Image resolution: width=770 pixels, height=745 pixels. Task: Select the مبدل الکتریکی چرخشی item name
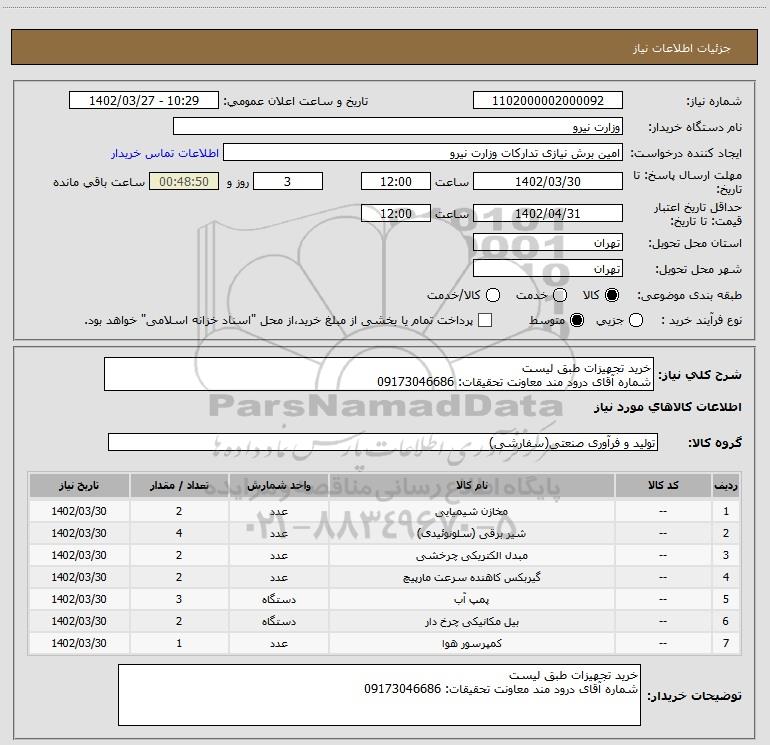pyautogui.click(x=471, y=555)
